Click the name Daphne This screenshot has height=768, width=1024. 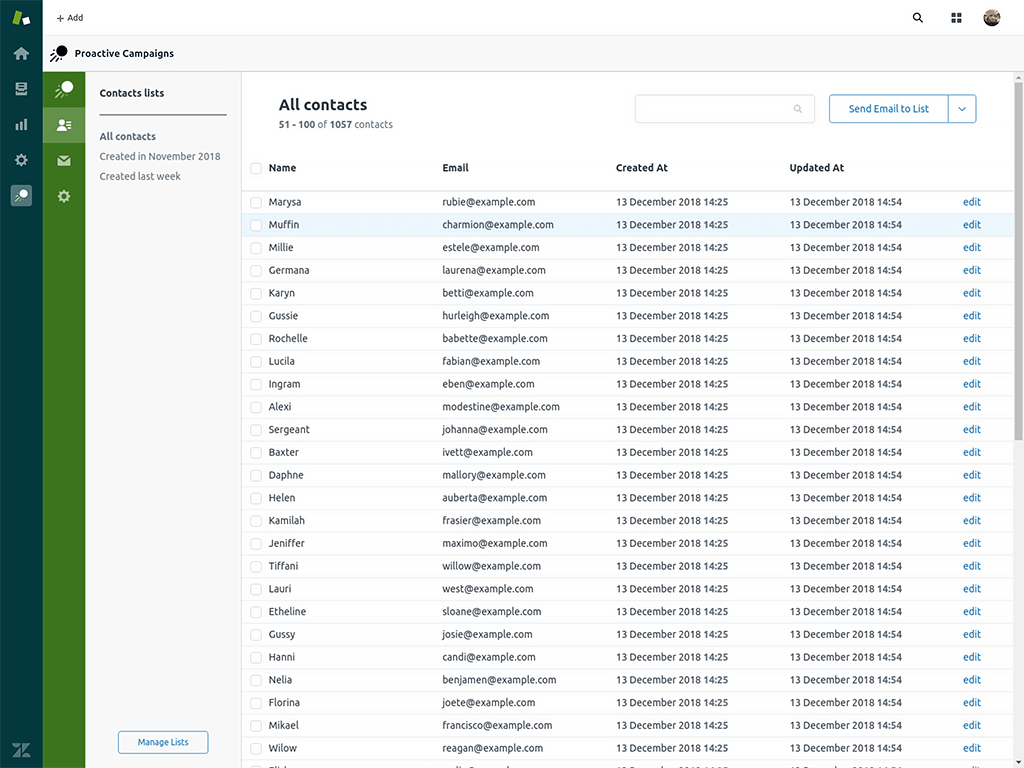click(x=286, y=475)
